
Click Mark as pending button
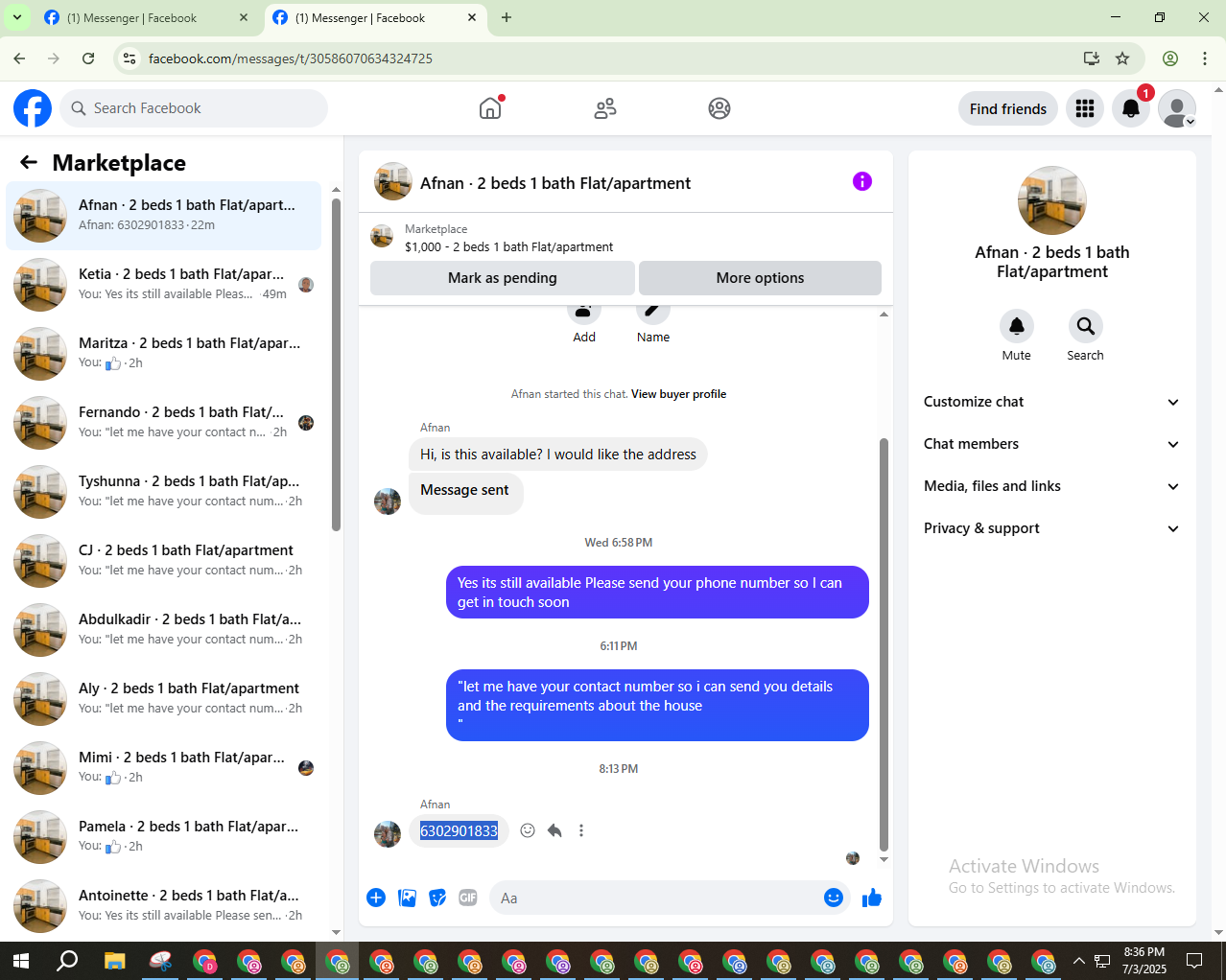[x=503, y=278]
